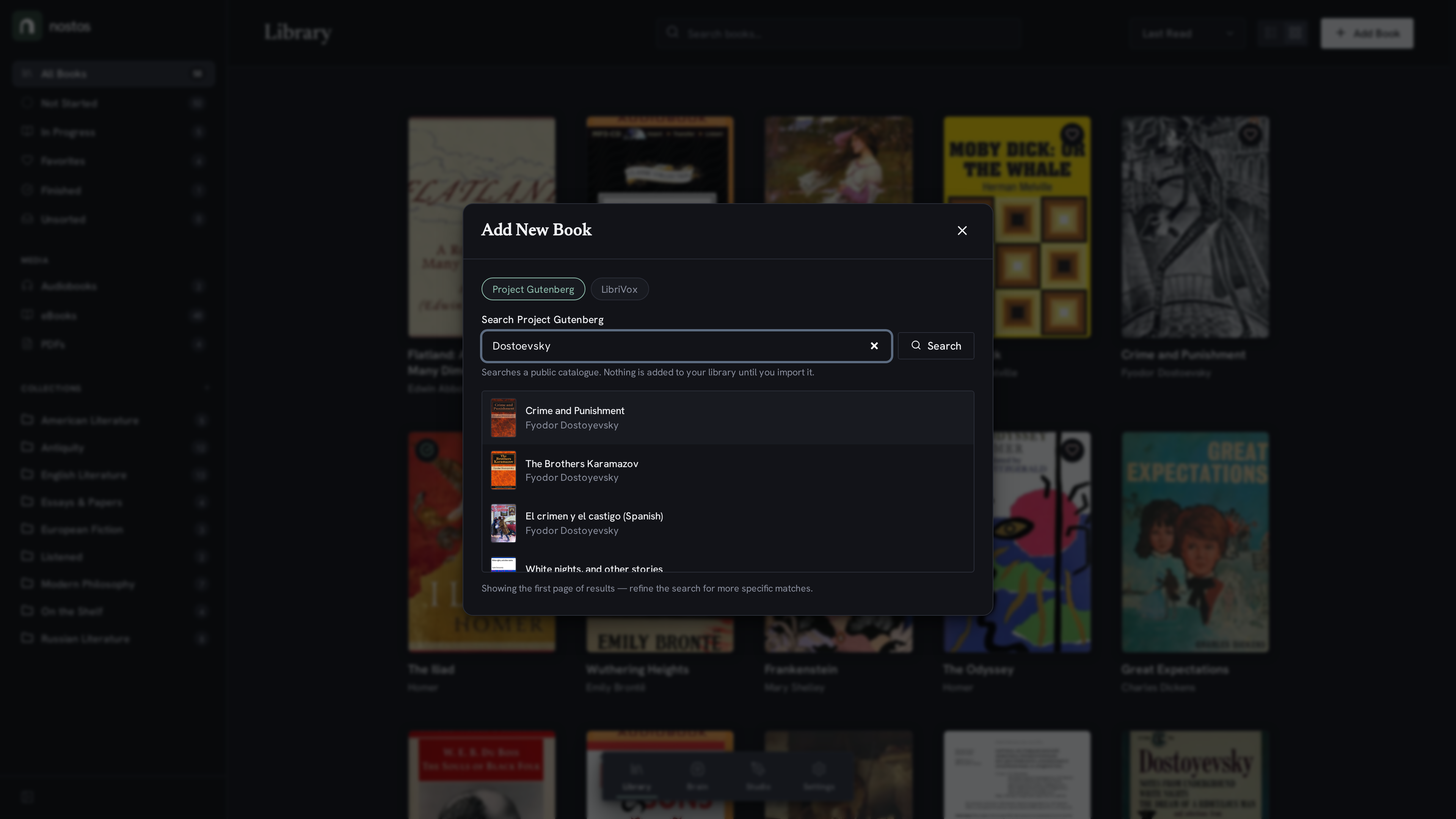Viewport: 1456px width, 819px height.
Task: Show eBooks media
Action: click(x=113, y=315)
